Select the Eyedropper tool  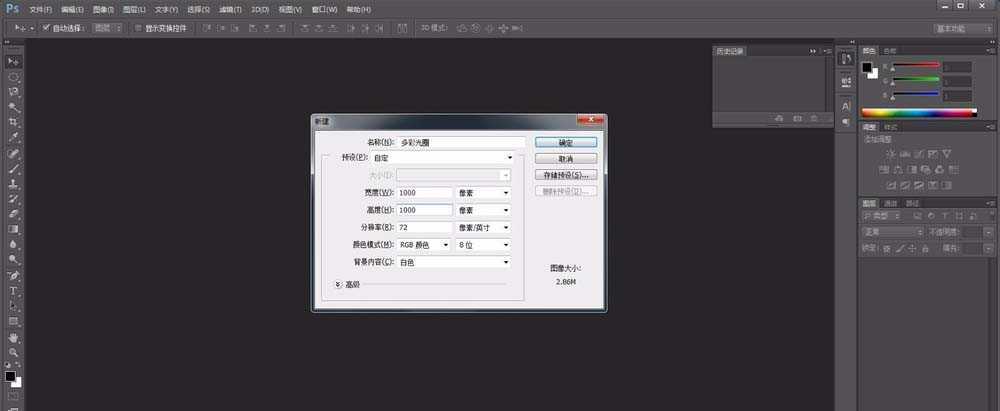(14, 137)
